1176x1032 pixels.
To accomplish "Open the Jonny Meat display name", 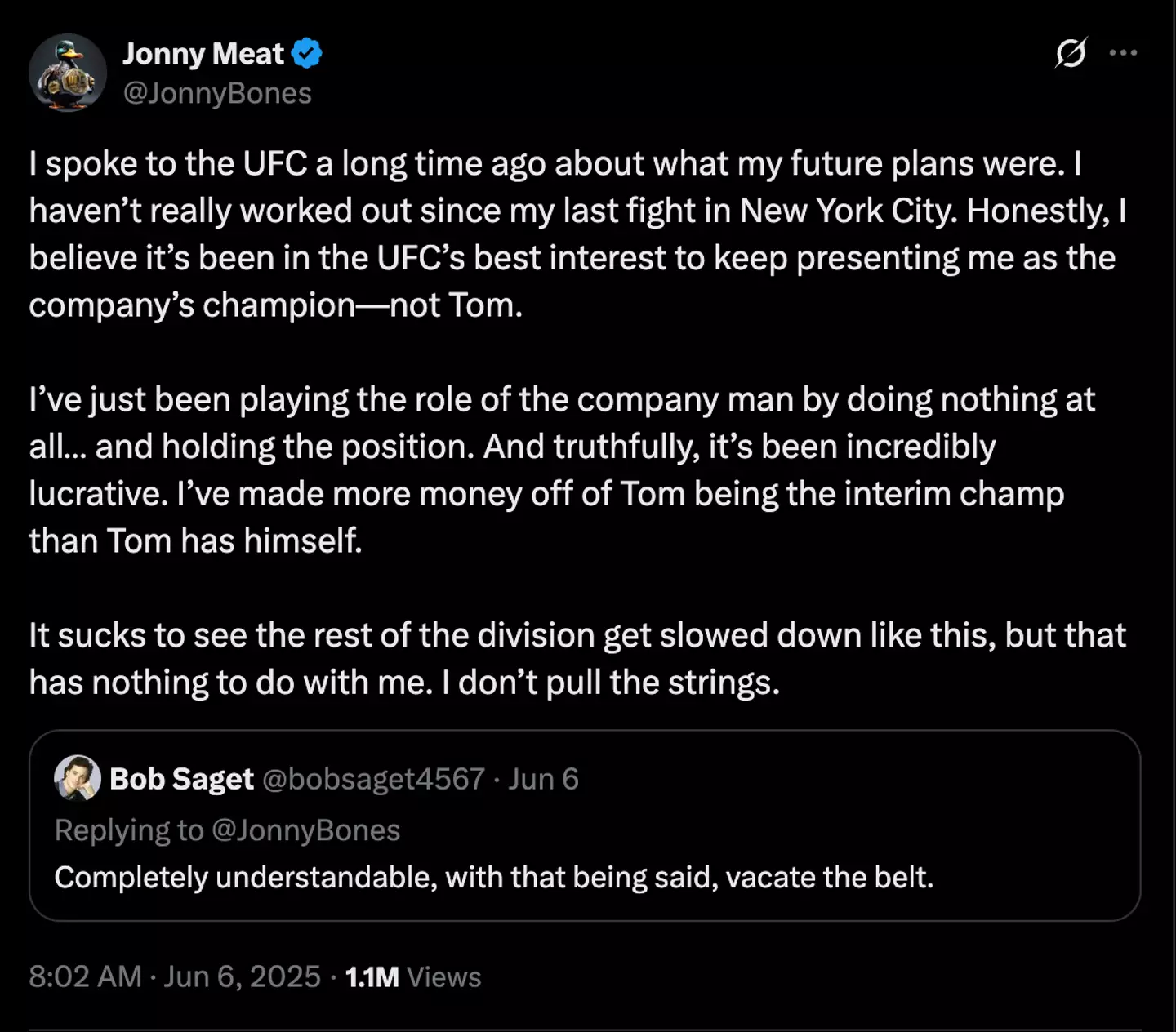I will (203, 54).
